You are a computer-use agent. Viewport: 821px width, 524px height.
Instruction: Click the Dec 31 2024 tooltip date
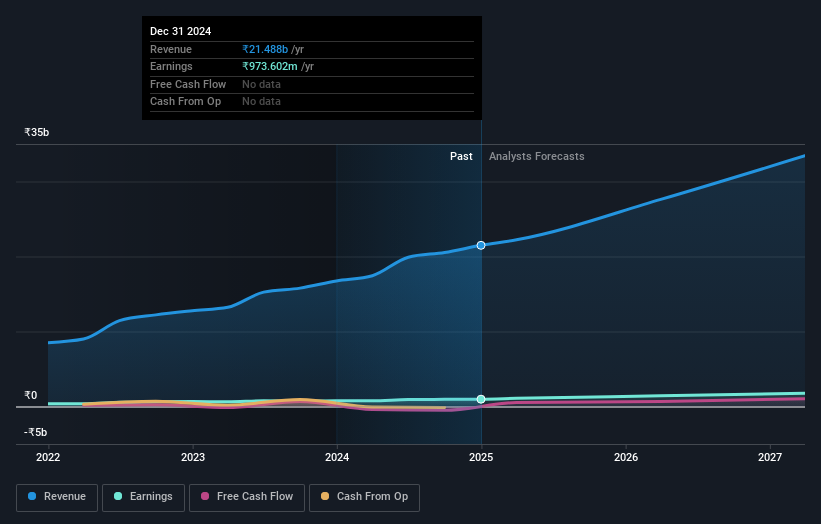point(181,31)
